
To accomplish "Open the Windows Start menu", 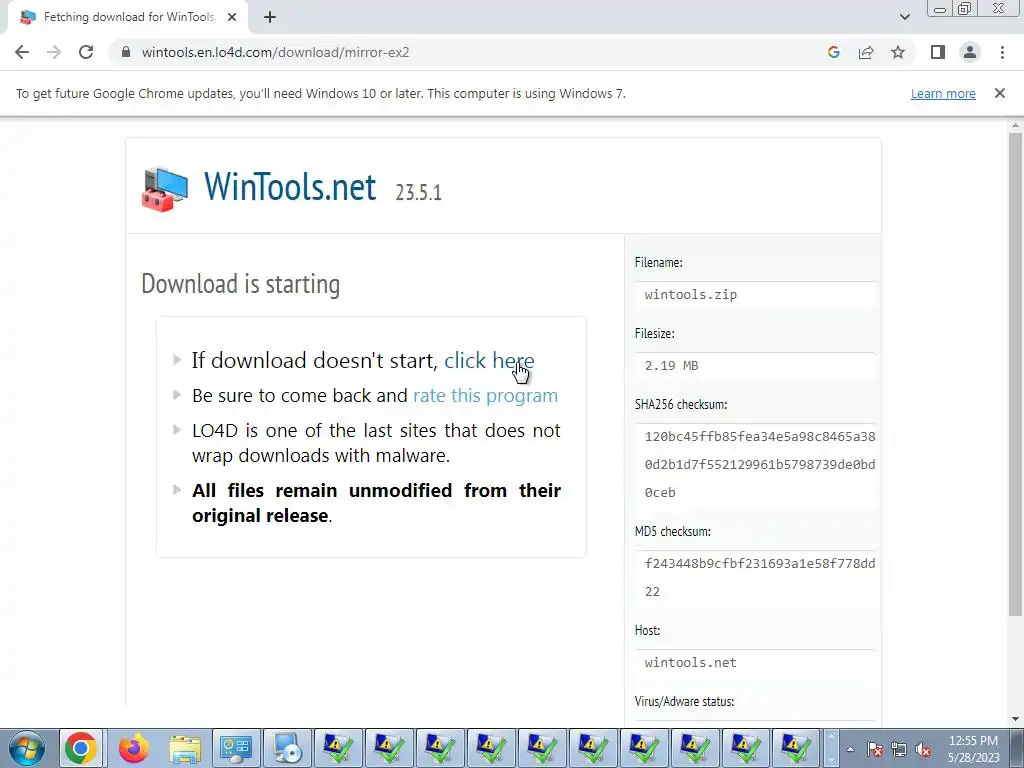I will (27, 748).
